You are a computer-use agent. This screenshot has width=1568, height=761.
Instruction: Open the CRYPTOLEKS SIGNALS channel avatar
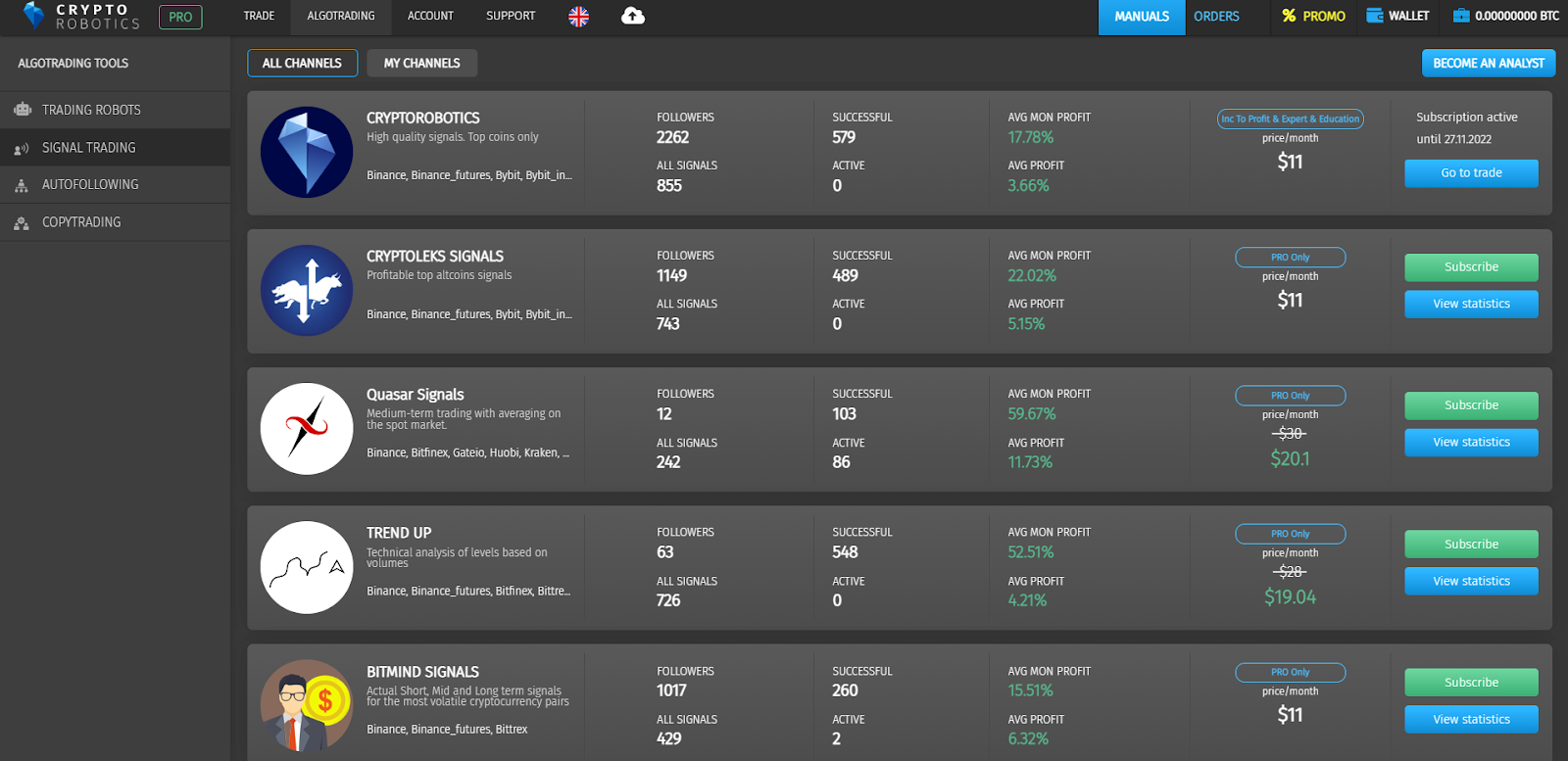tap(307, 291)
